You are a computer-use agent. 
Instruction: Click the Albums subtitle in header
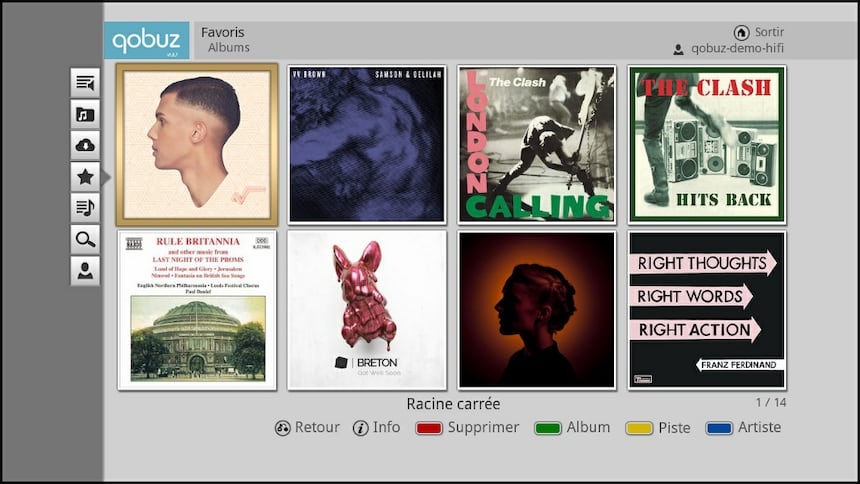[229, 48]
